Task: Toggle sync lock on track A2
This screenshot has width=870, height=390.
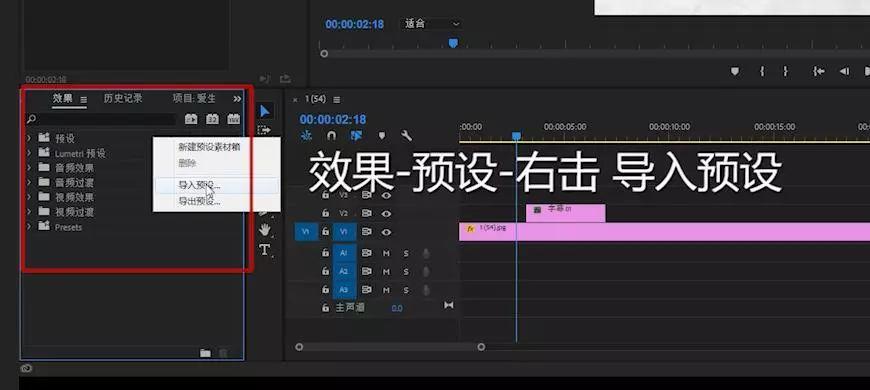Action: click(x=367, y=271)
